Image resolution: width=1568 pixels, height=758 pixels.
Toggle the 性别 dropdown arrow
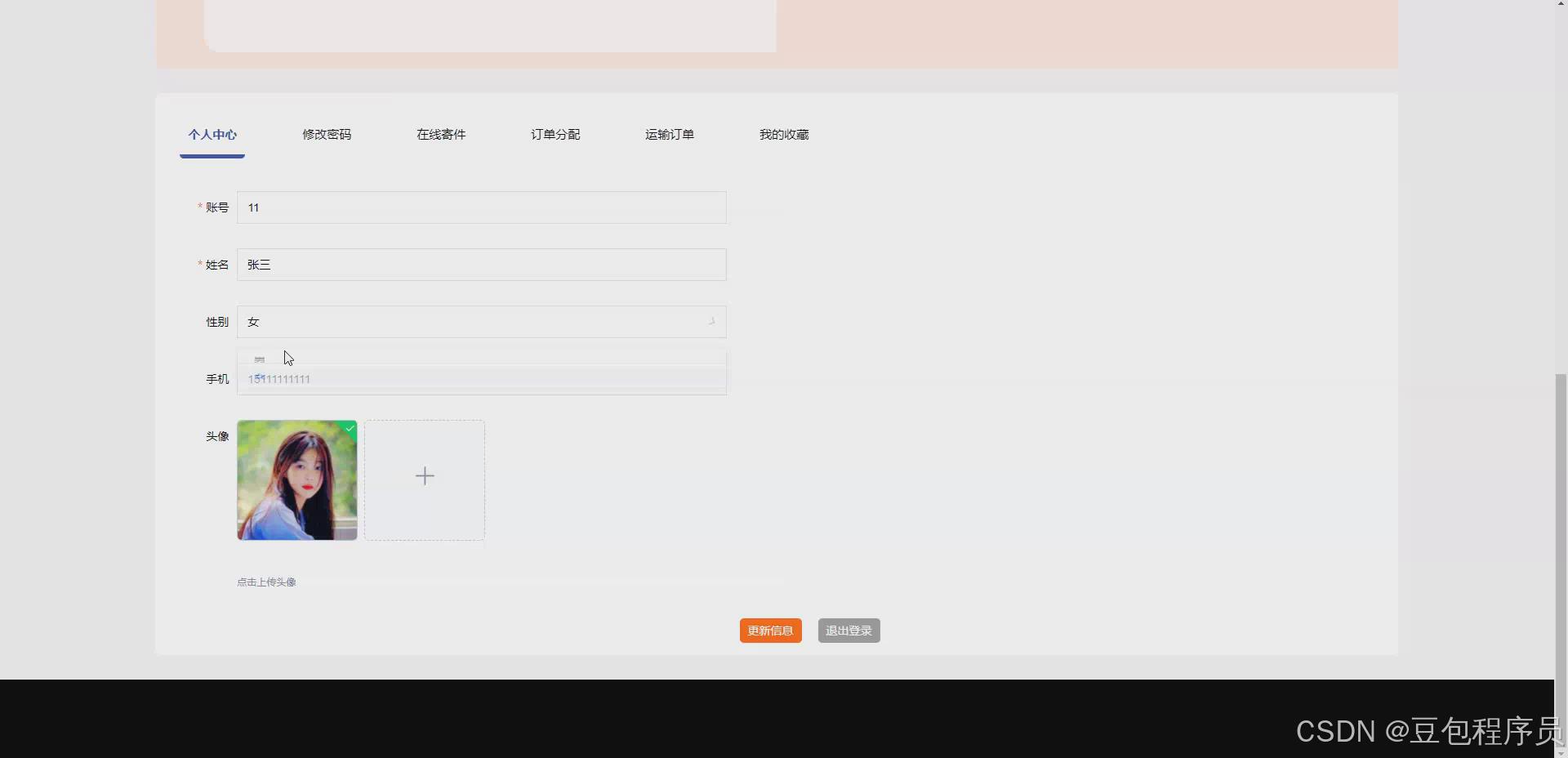[x=711, y=322]
